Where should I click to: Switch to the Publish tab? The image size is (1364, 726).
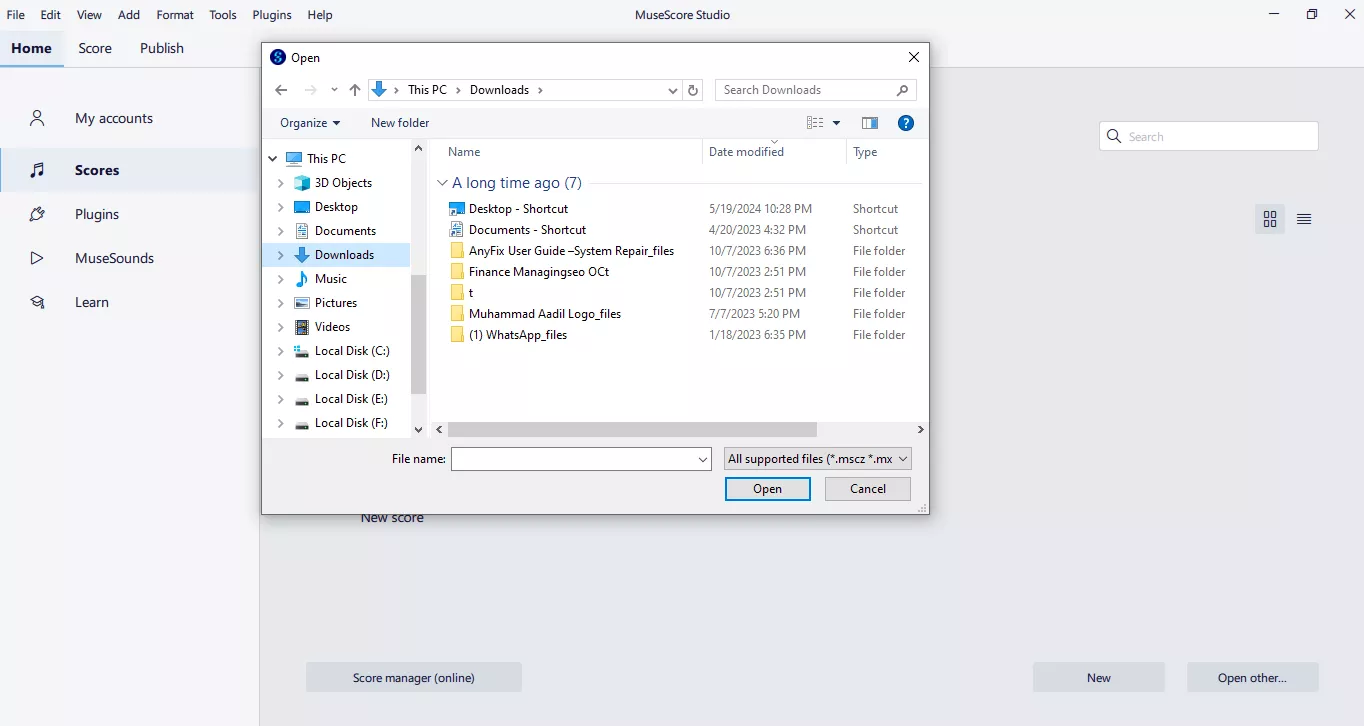pyautogui.click(x=161, y=48)
